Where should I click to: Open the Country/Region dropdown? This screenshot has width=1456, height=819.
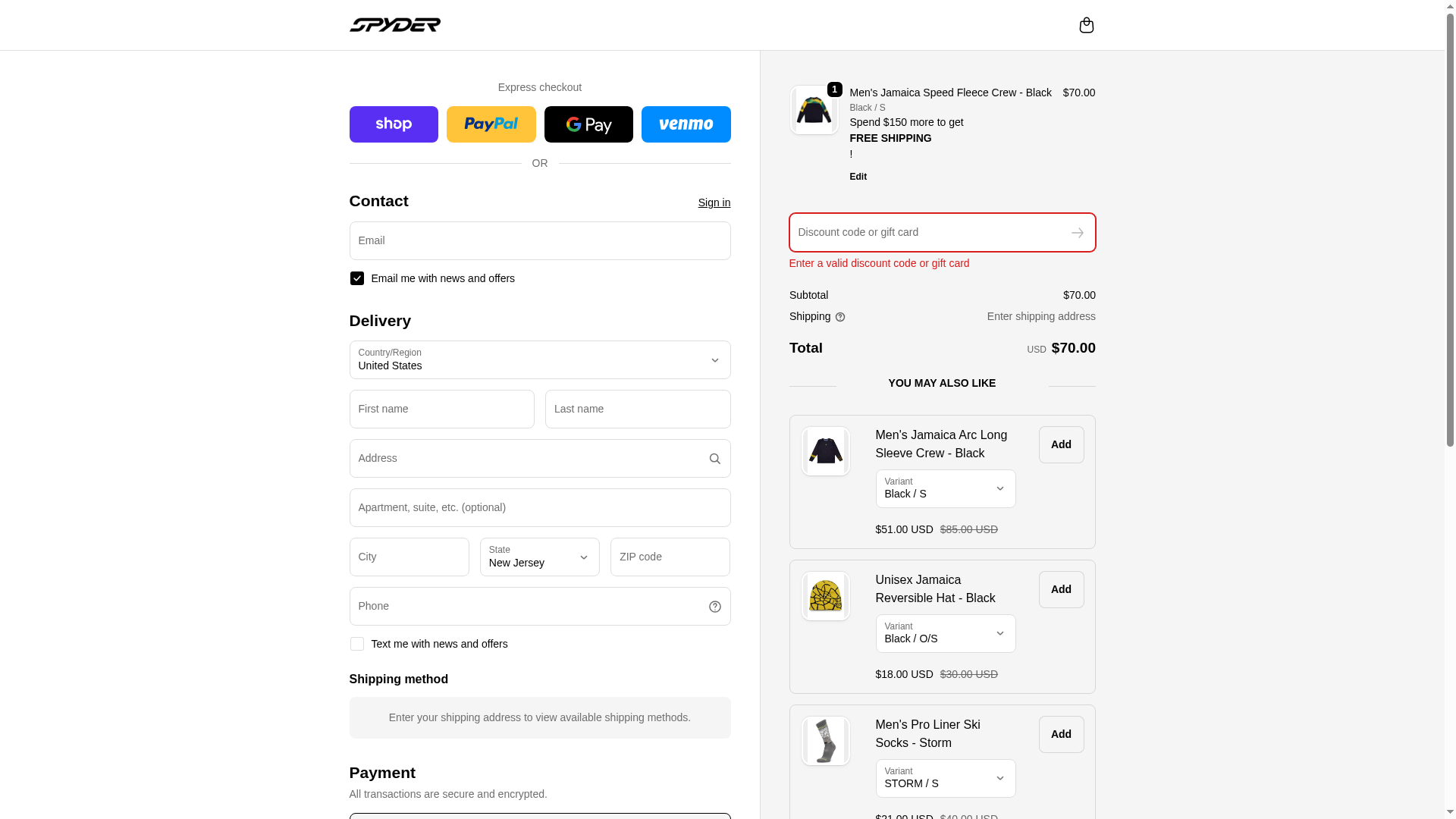point(539,360)
